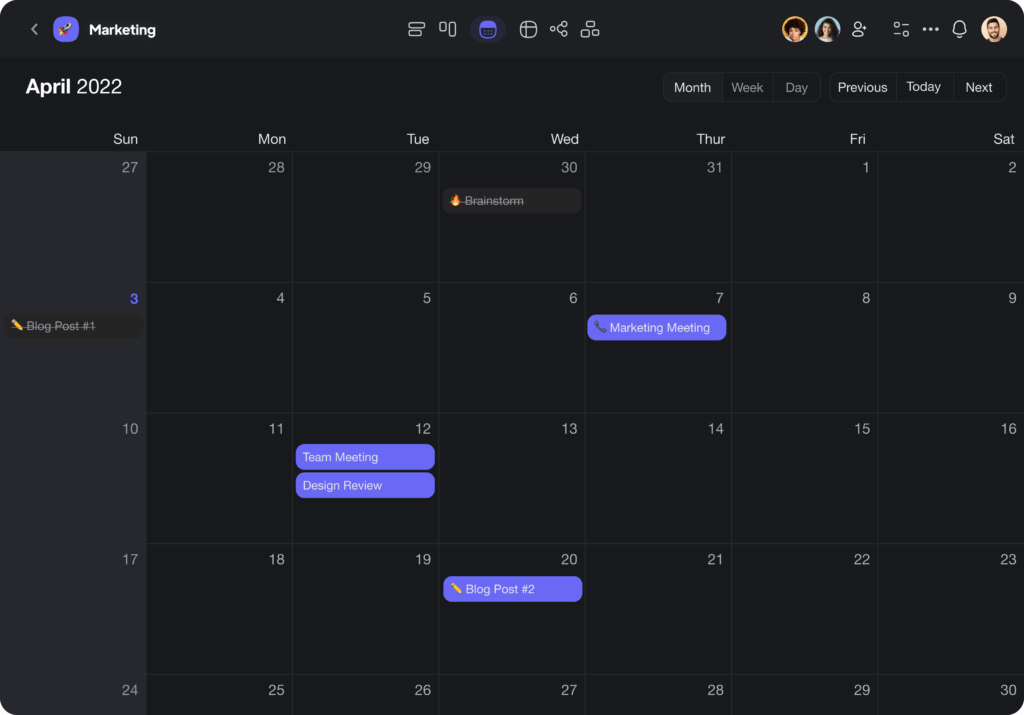Click the invite member icon
1024x715 pixels.
click(859, 29)
